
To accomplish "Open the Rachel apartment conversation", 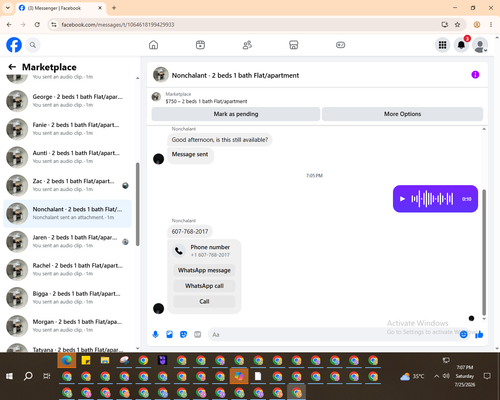I will point(67,270).
